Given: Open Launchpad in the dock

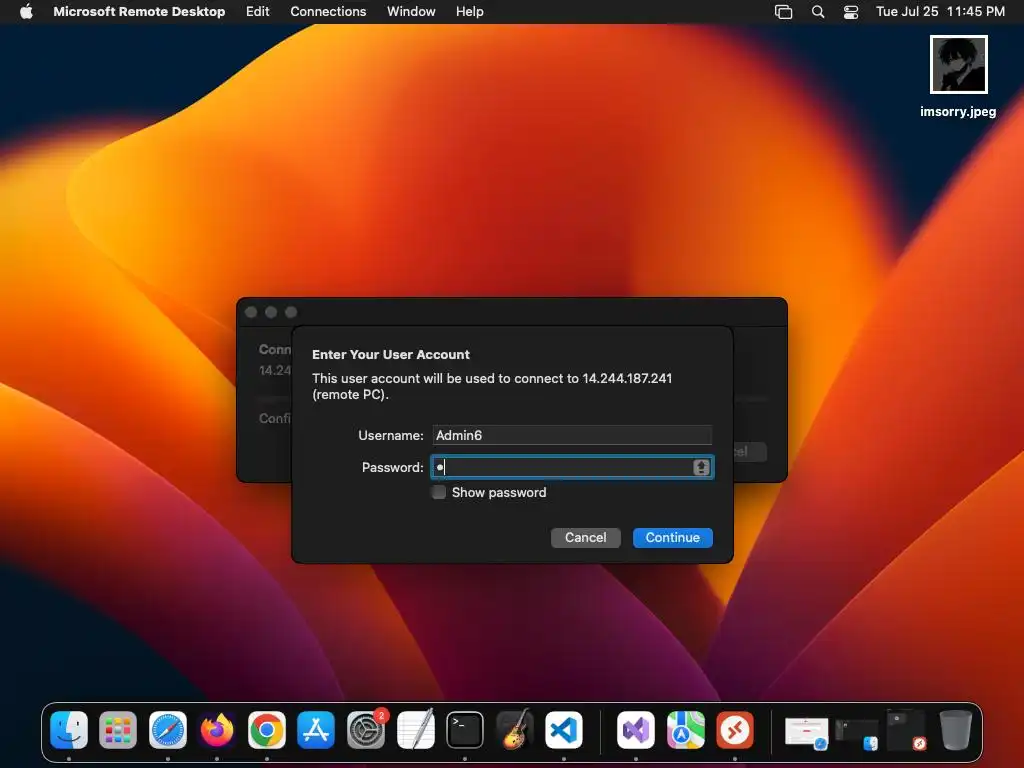Looking at the screenshot, I should click(118, 729).
